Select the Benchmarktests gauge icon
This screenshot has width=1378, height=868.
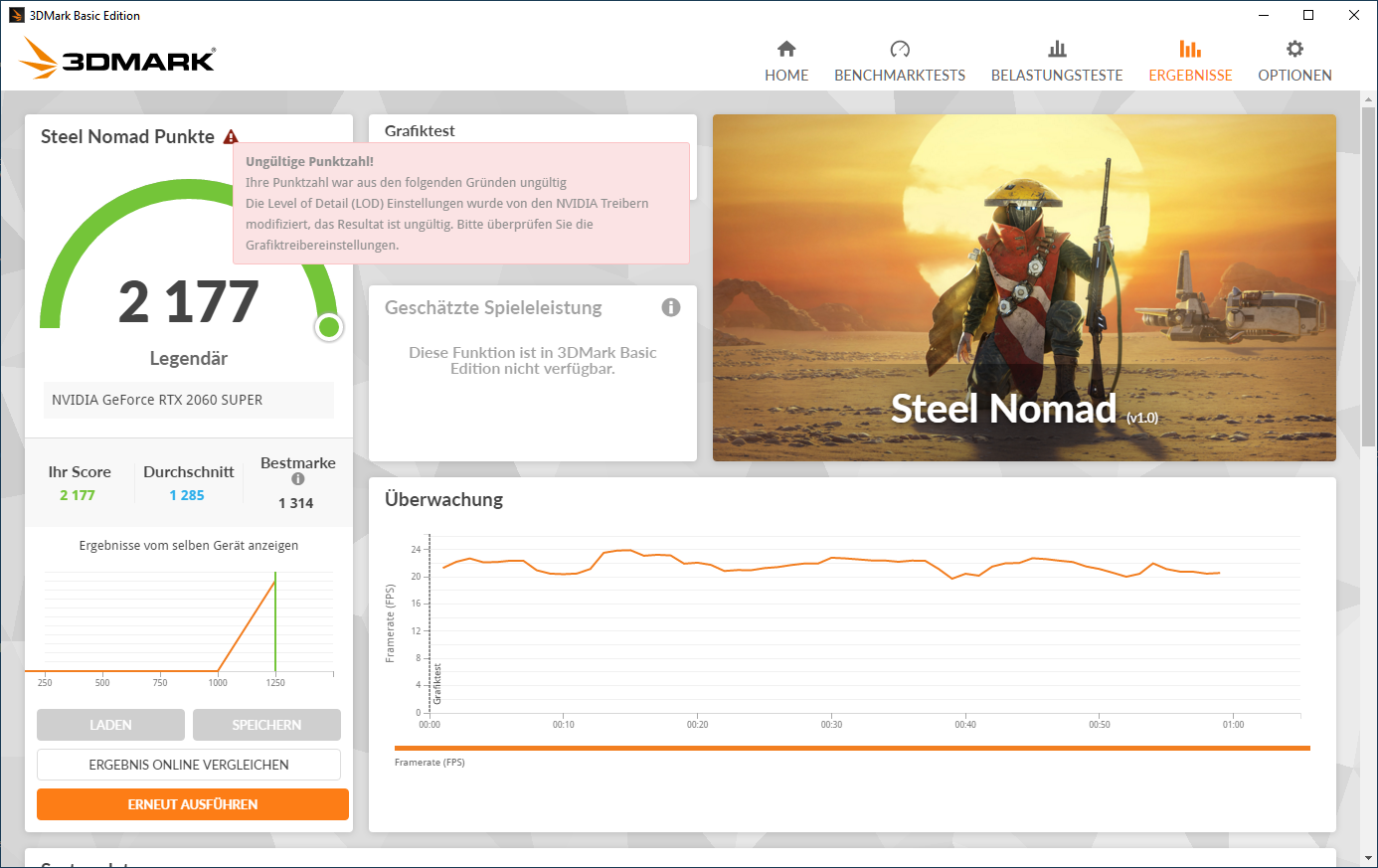coord(900,48)
